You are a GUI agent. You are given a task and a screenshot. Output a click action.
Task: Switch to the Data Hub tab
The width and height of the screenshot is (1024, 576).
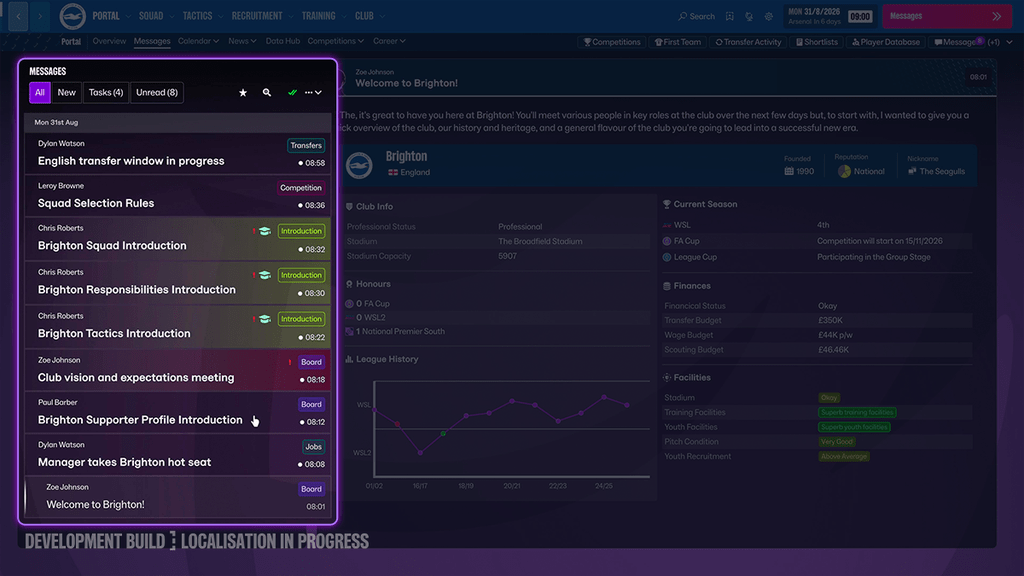click(283, 41)
